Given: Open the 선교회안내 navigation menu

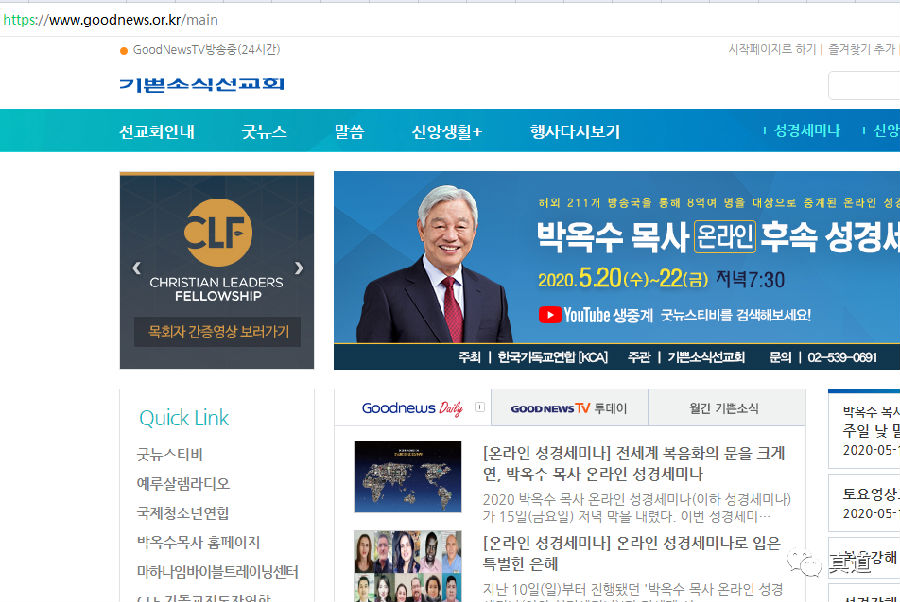Looking at the screenshot, I should [157, 132].
